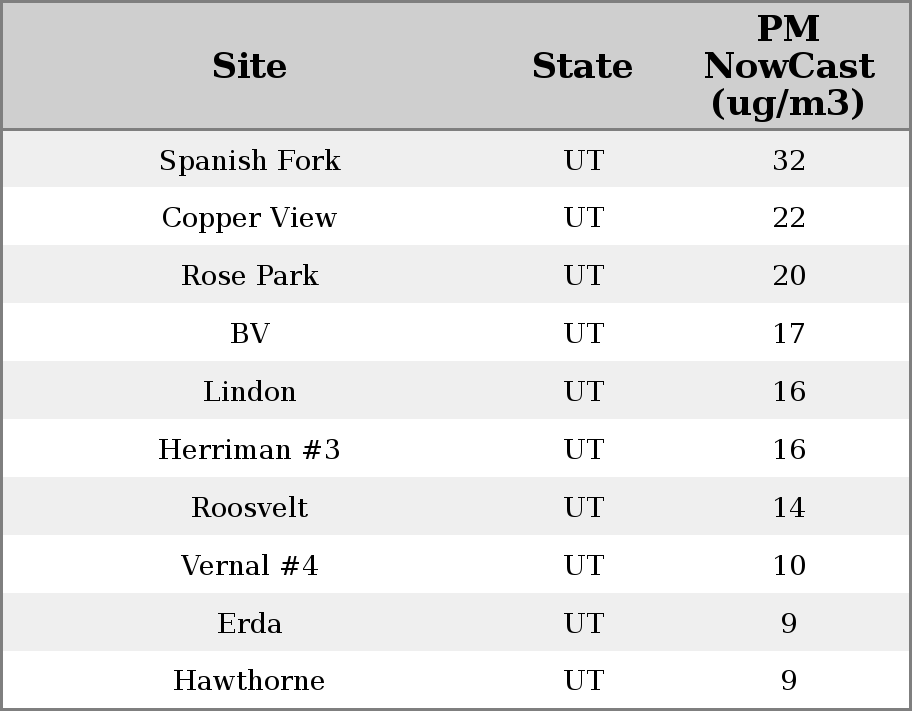Sort by PM NowCast column header
The height and width of the screenshot is (711, 912).
(788, 67)
